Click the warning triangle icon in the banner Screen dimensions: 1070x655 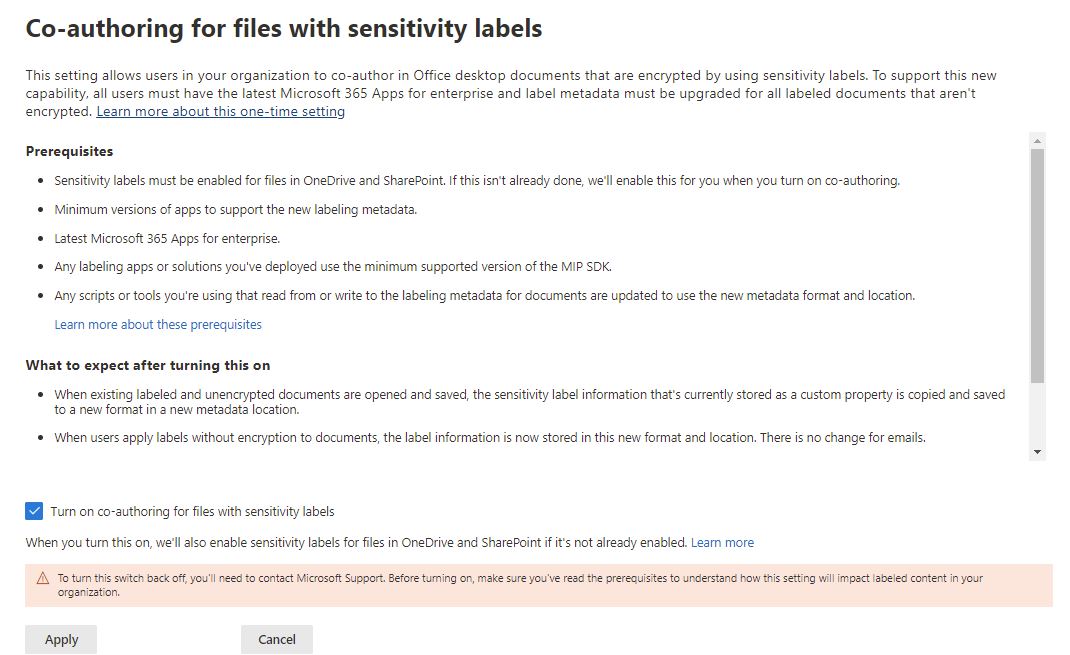[42, 578]
